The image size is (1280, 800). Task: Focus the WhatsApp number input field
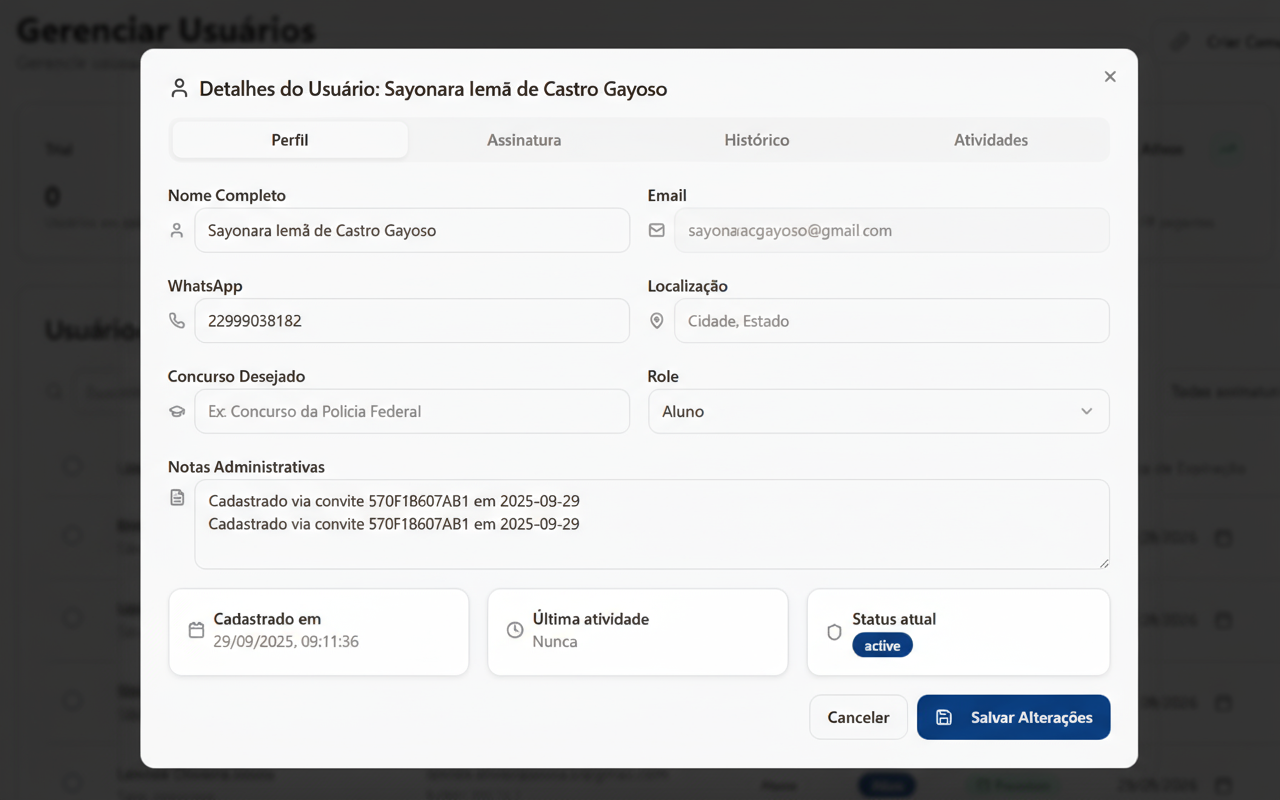pos(411,321)
